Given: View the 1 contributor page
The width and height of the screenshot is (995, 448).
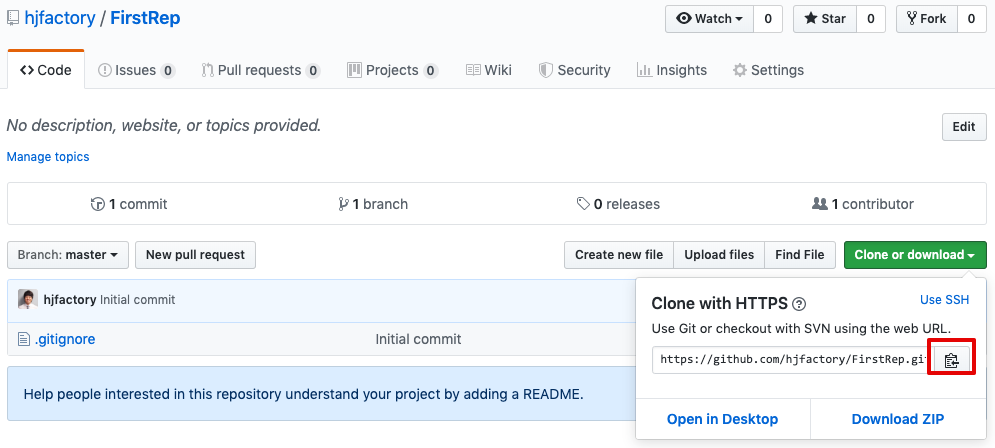Looking at the screenshot, I should point(863,204).
